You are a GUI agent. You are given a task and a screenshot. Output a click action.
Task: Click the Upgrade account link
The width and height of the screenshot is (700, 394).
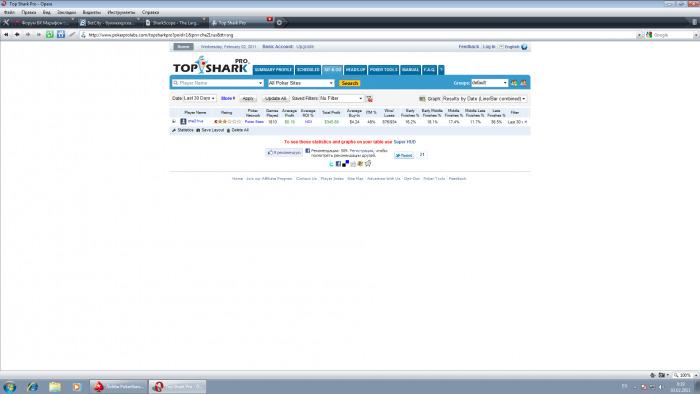click(x=305, y=46)
